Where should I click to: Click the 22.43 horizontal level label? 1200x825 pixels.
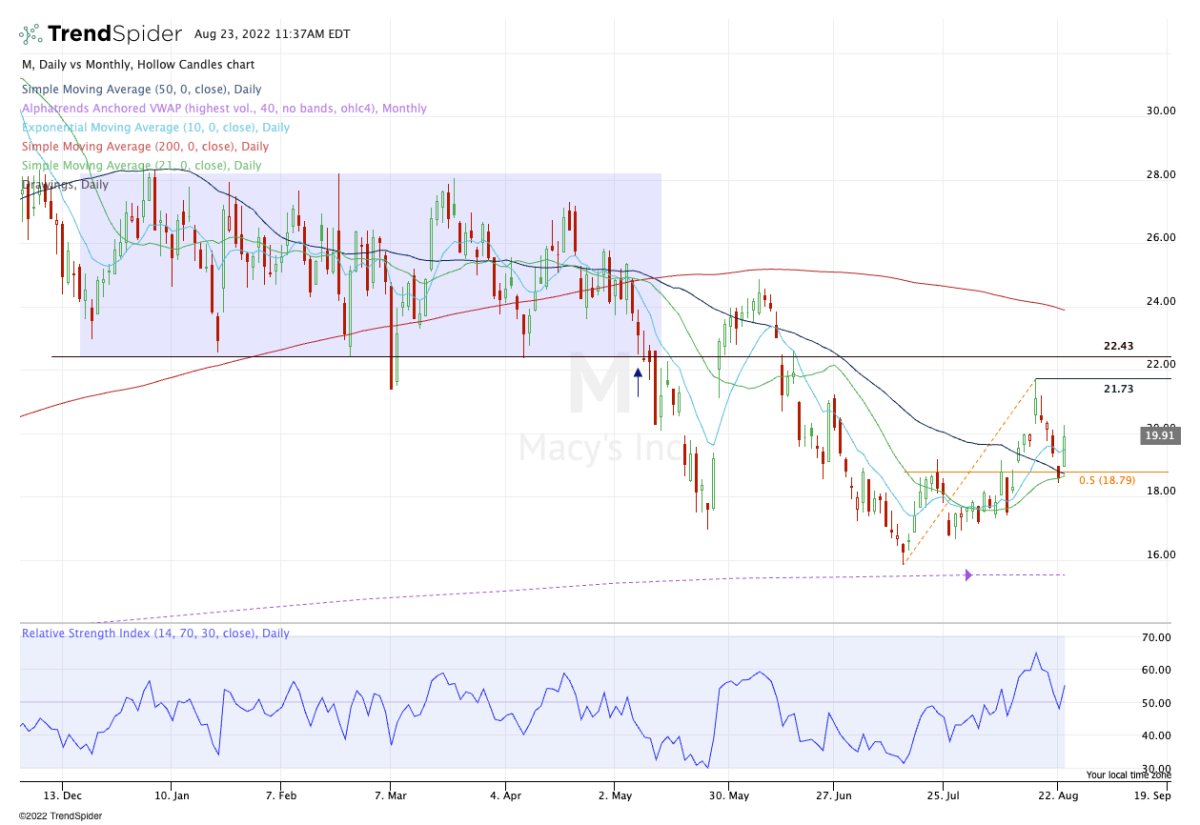(1117, 346)
